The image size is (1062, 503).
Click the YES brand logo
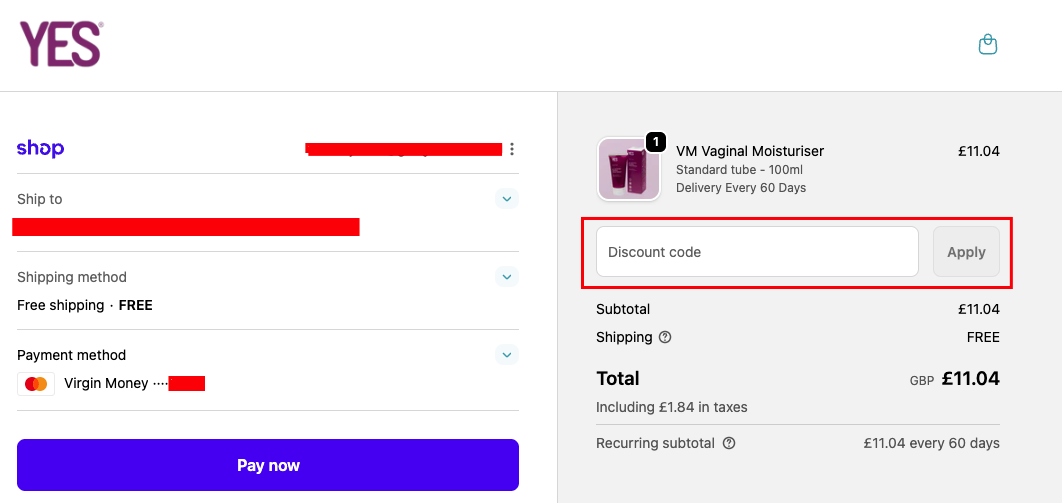point(61,45)
